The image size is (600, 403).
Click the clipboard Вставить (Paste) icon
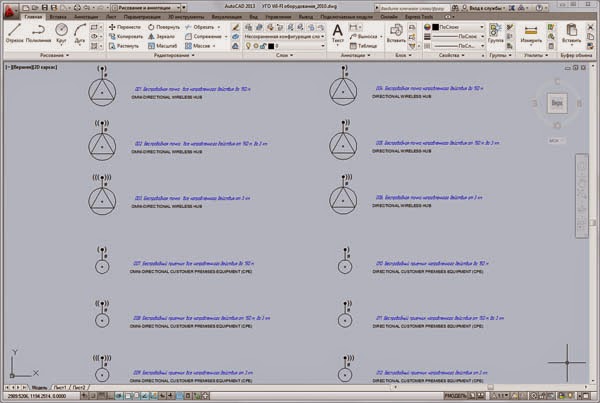(x=571, y=33)
